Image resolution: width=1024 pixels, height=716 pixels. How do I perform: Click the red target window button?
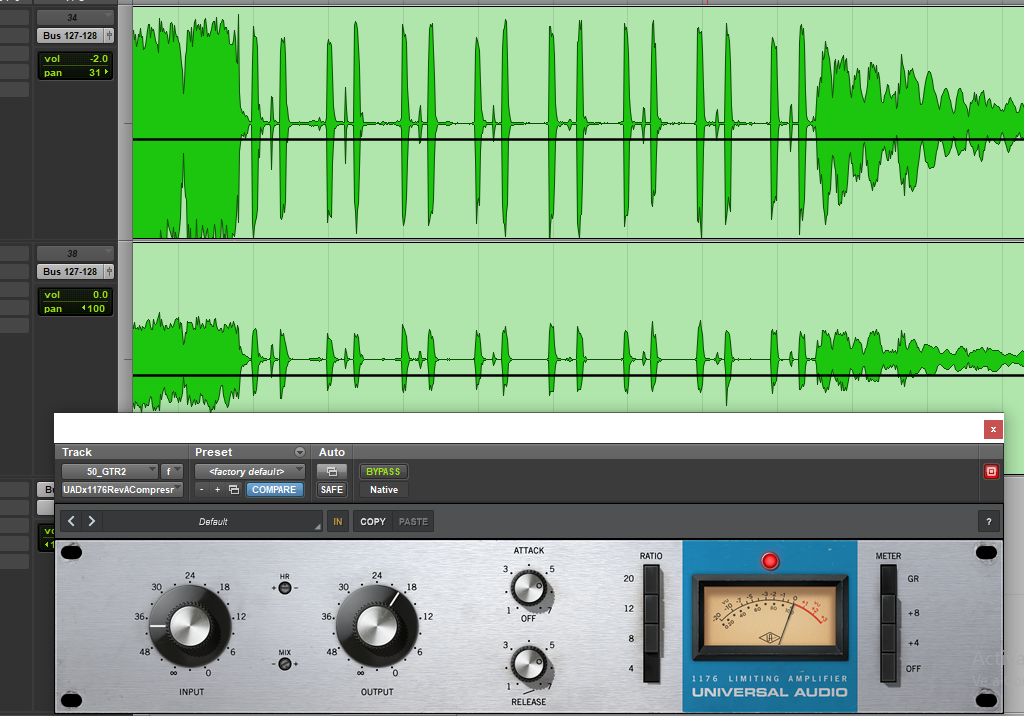(x=991, y=472)
